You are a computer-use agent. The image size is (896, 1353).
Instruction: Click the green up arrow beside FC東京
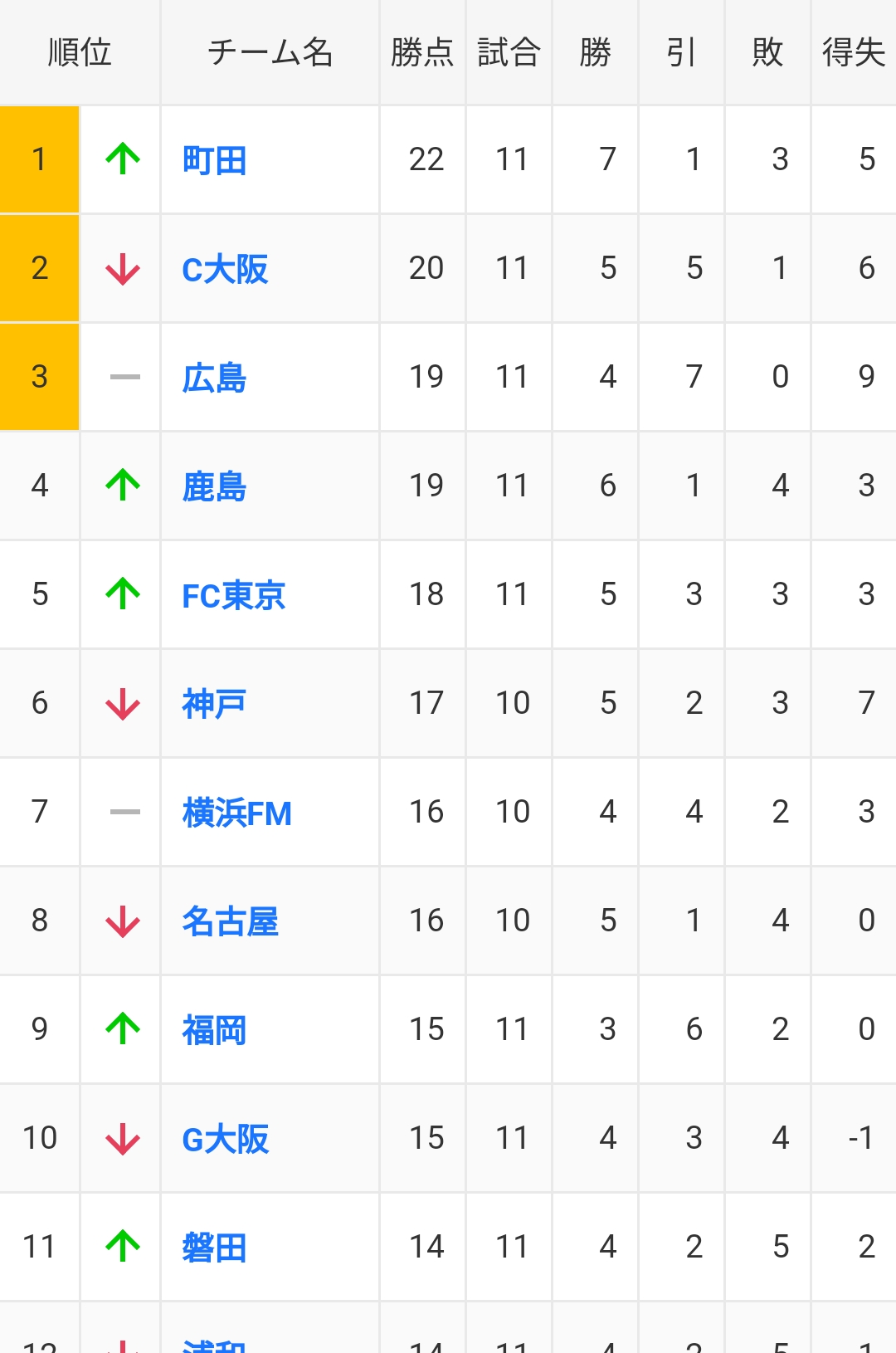pos(123,593)
